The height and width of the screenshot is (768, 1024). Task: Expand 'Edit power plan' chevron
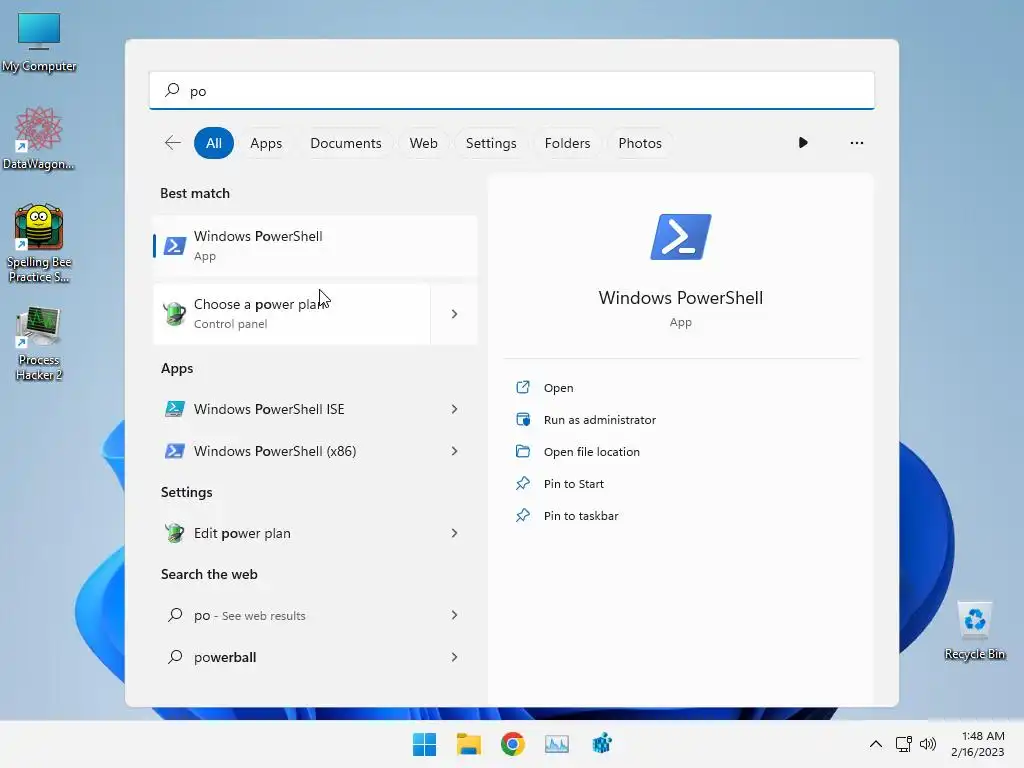click(x=455, y=533)
